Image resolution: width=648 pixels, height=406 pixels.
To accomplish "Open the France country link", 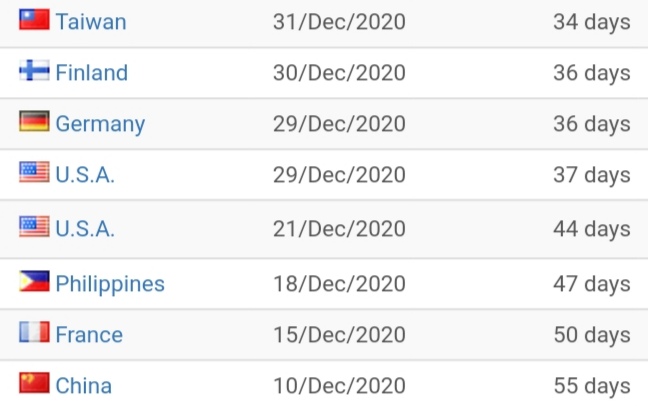I will [x=89, y=334].
